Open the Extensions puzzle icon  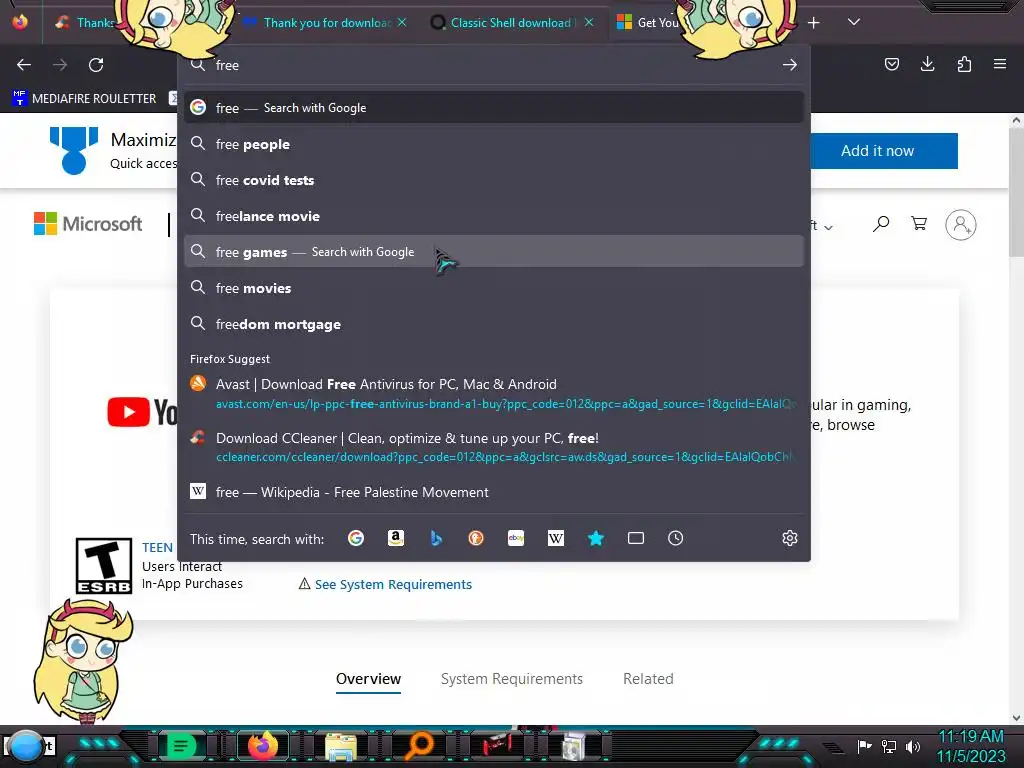(x=964, y=64)
